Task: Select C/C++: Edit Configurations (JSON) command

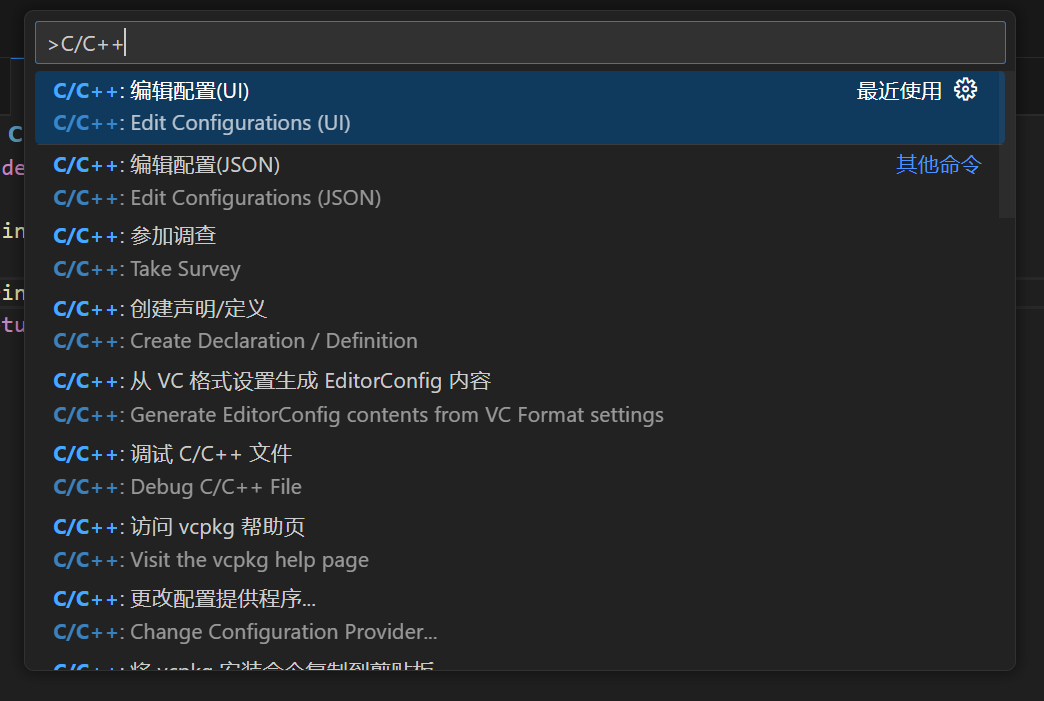Action: (x=517, y=181)
